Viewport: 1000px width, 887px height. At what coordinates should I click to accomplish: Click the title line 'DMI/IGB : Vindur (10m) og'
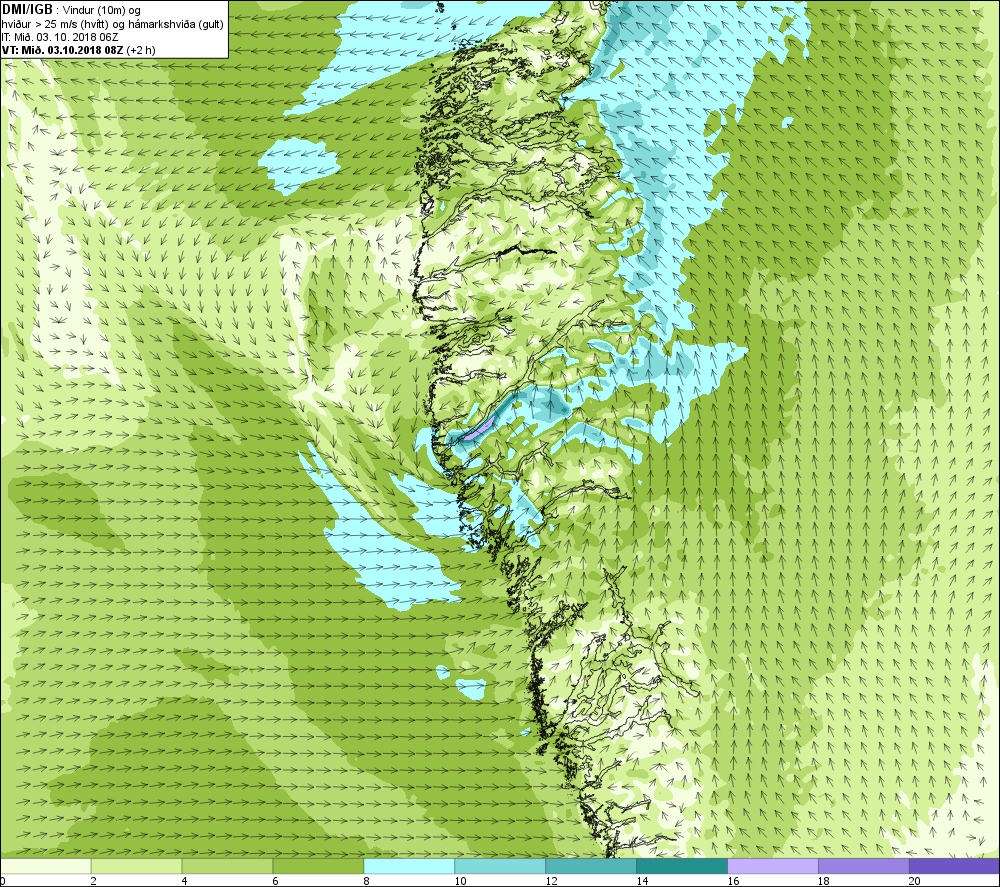tap(72, 10)
